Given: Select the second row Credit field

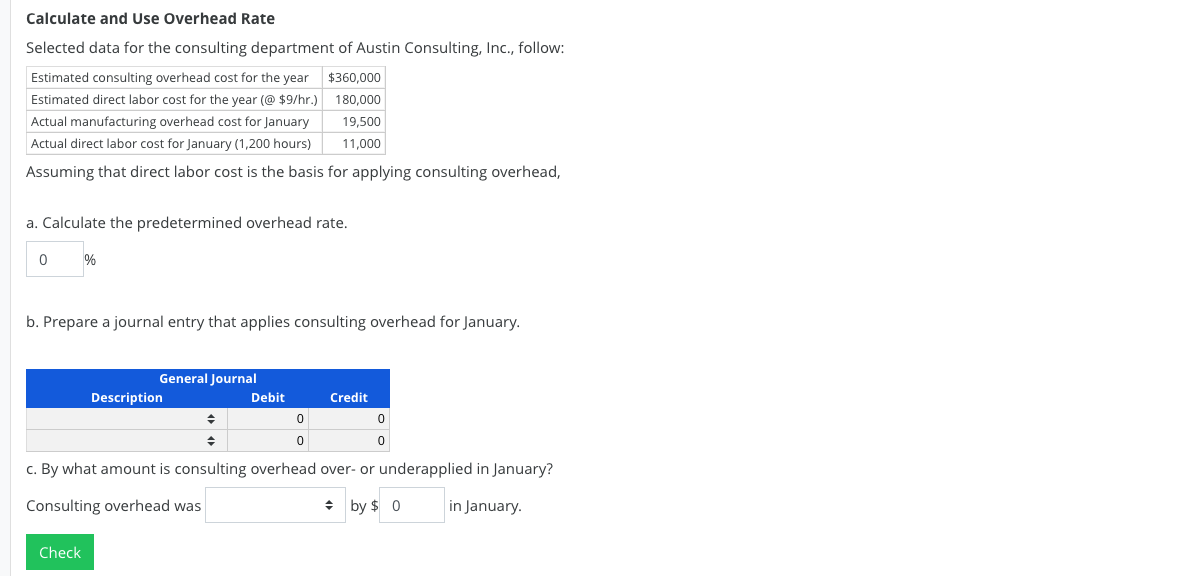Looking at the screenshot, I should pyautogui.click(x=349, y=439).
